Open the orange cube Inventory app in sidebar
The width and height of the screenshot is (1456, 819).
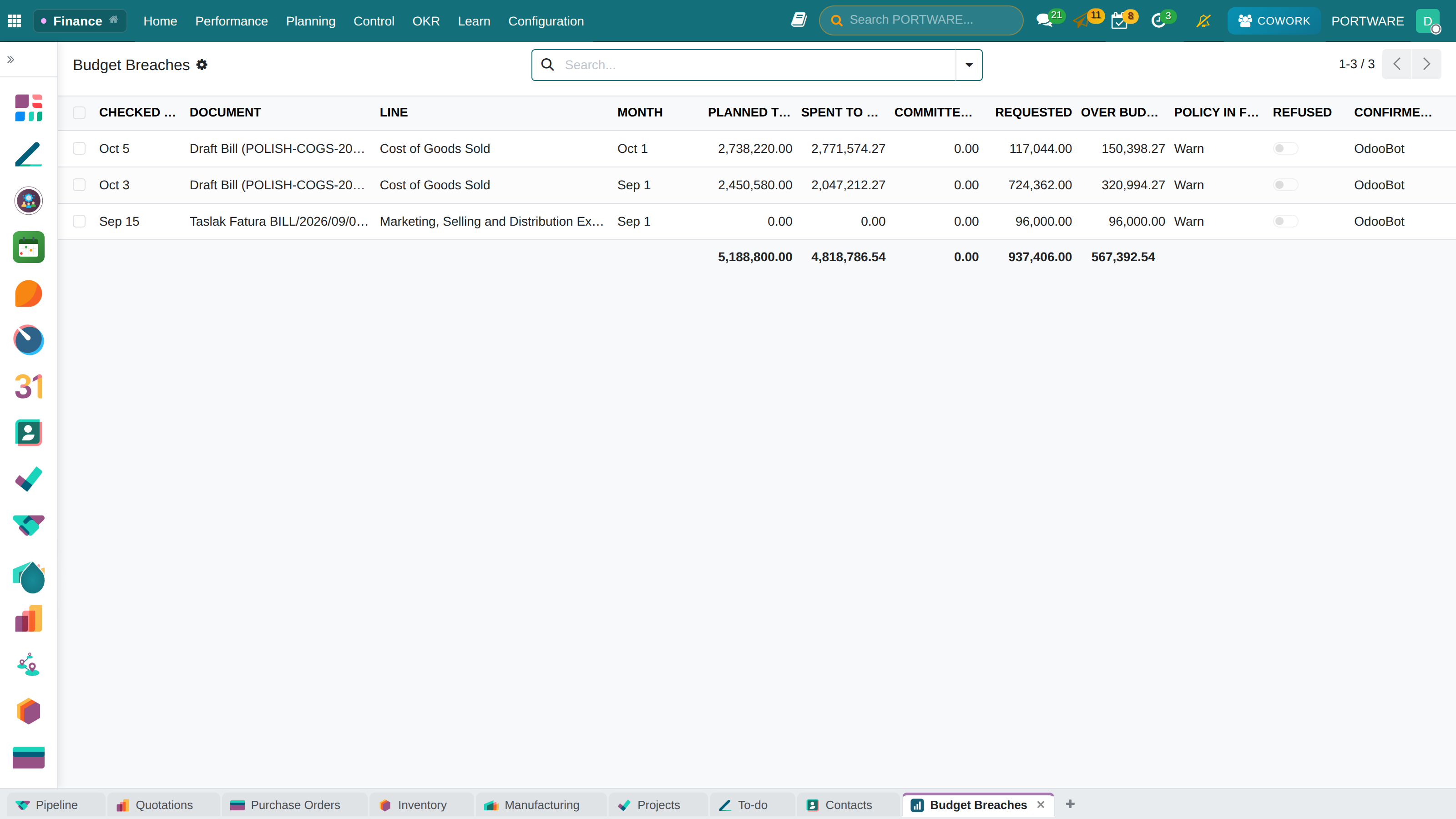click(x=28, y=711)
